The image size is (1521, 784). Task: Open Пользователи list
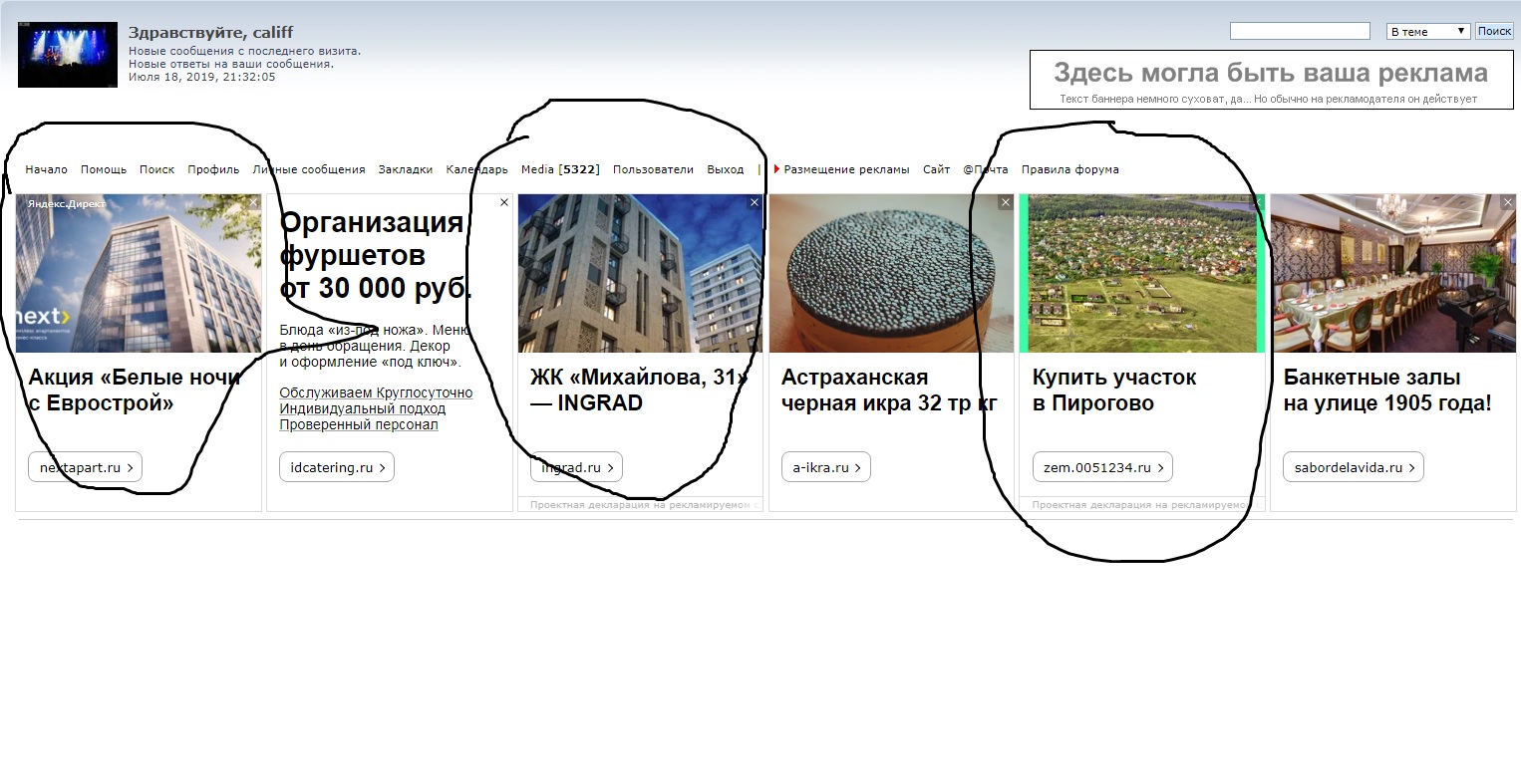[x=653, y=169]
